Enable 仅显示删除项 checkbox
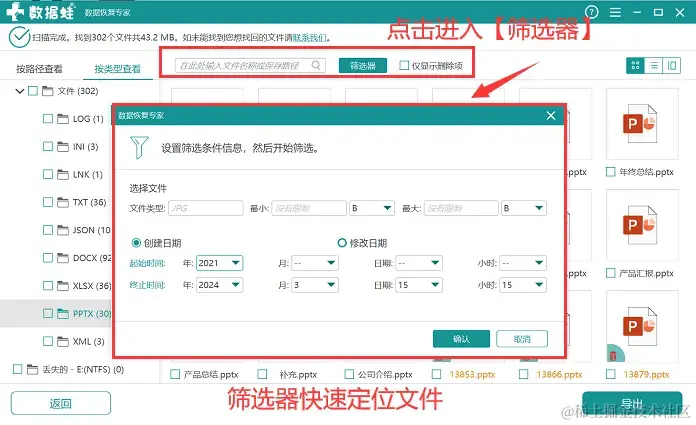 (404, 65)
